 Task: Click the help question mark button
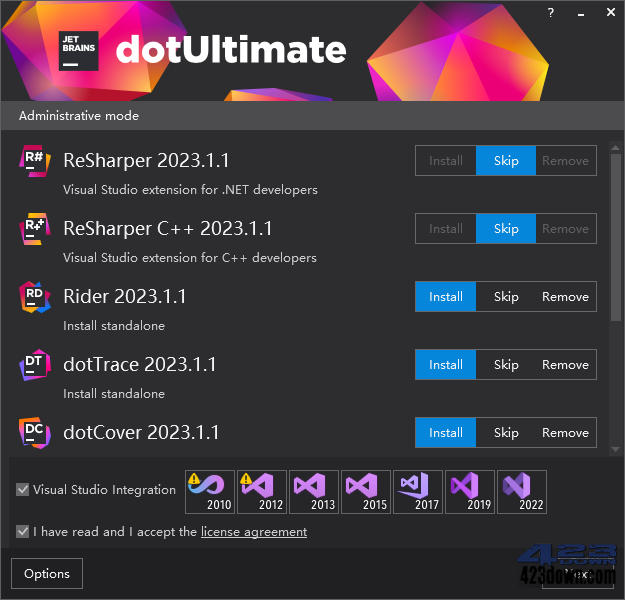point(550,13)
